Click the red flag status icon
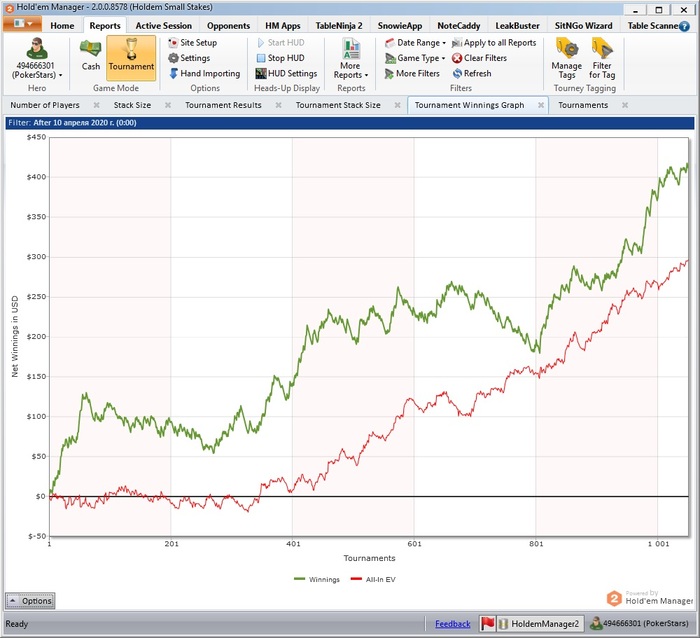The width and height of the screenshot is (700, 638). pyautogui.click(x=488, y=623)
